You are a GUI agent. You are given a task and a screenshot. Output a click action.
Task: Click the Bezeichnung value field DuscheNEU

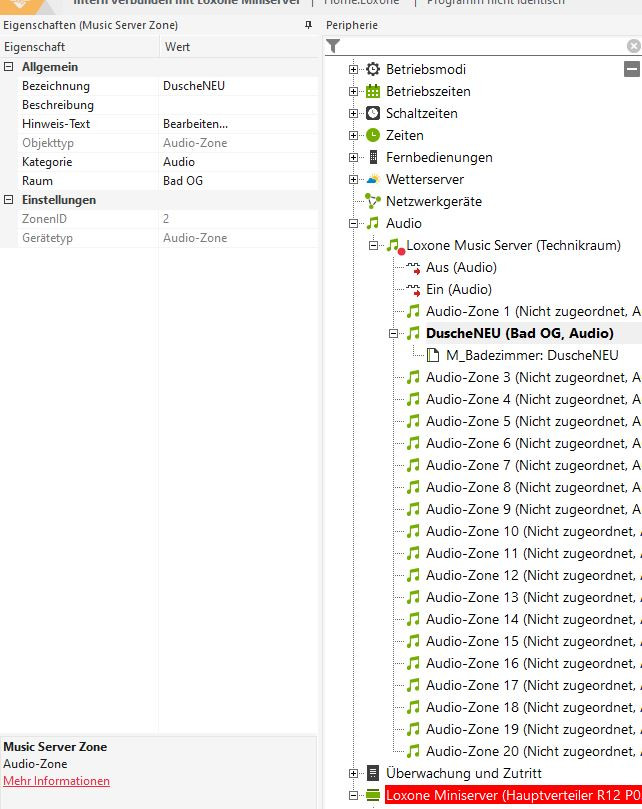[x=194, y=86]
